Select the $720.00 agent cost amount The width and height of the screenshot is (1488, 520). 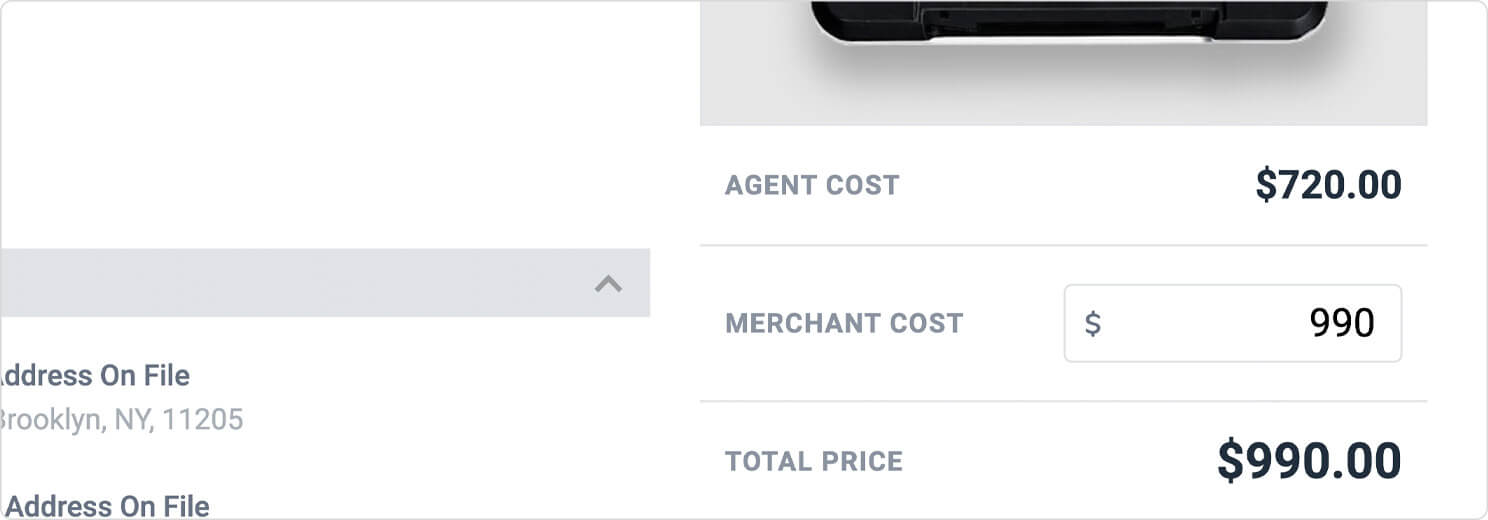click(1328, 185)
